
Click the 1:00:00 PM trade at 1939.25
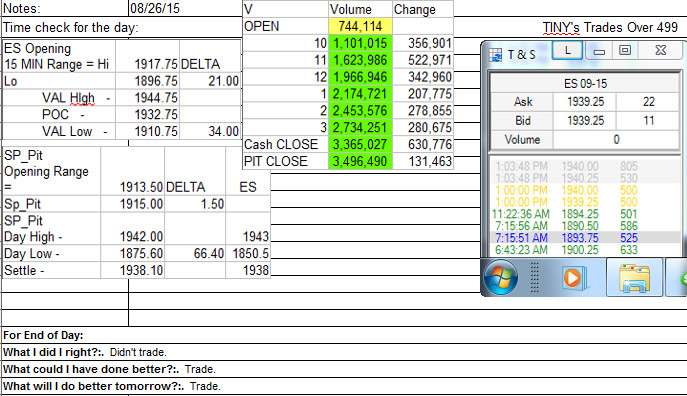[x=585, y=202]
